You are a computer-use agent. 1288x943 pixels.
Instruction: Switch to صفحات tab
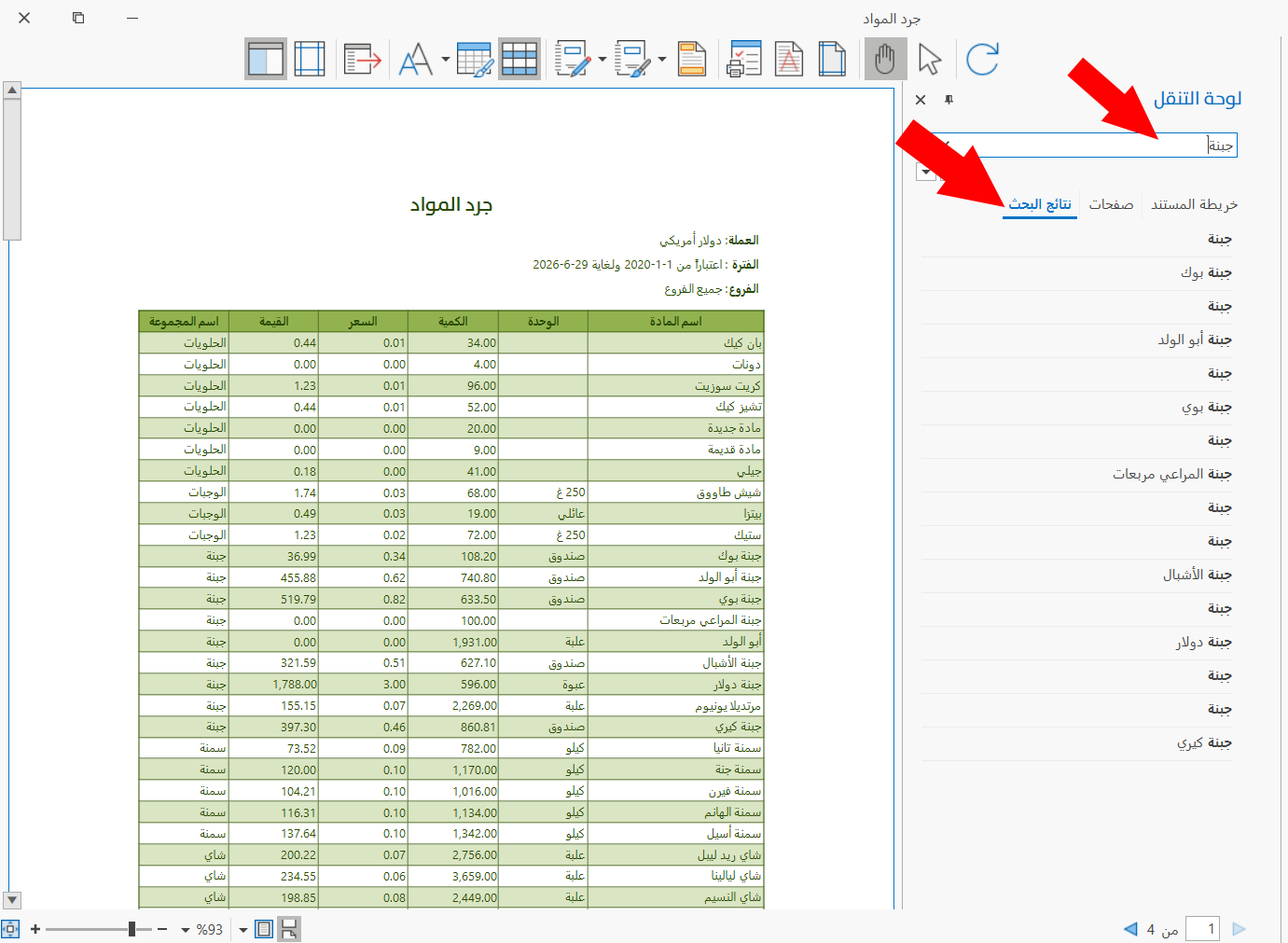[1111, 204]
